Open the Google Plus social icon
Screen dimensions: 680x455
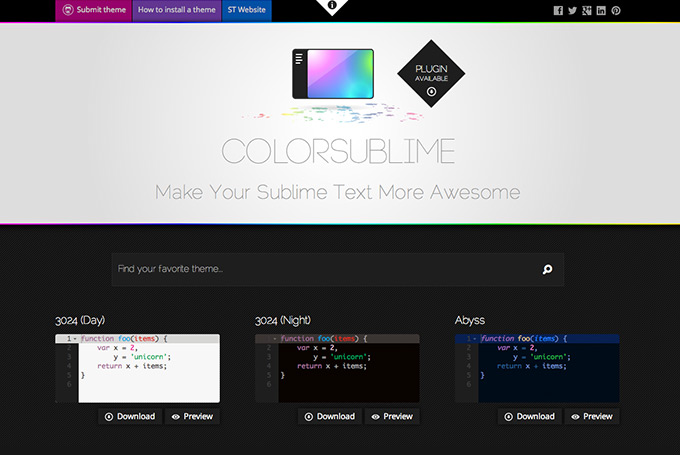(587, 10)
